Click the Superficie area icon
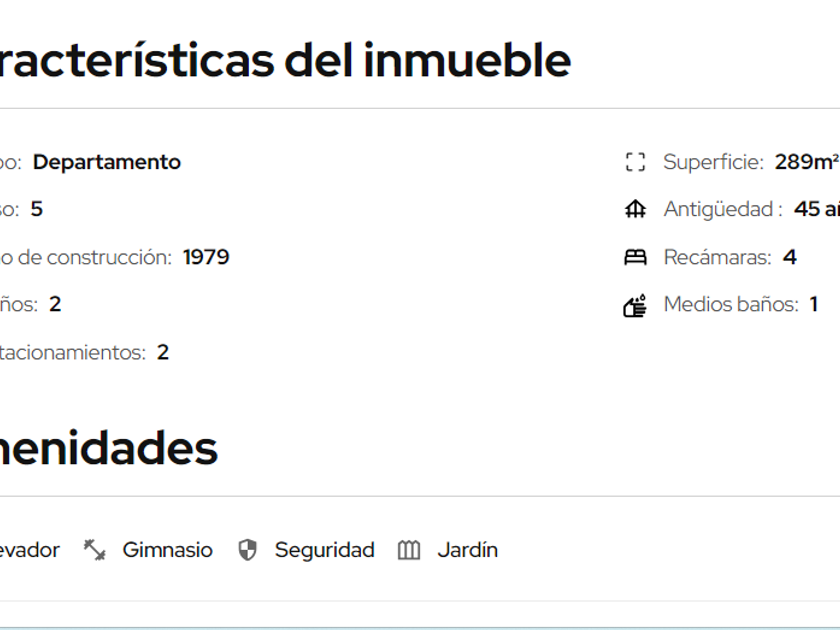The image size is (840, 630). [635, 162]
